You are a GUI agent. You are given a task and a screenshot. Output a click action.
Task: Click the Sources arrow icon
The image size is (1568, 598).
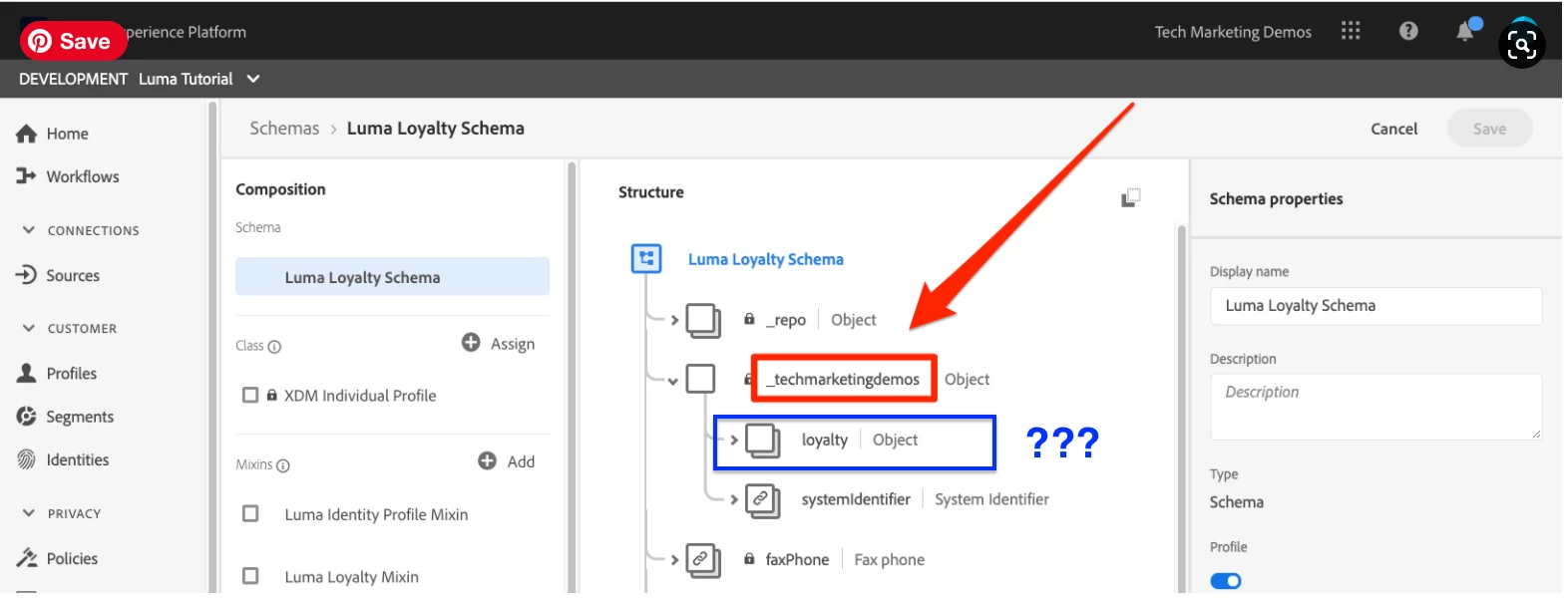(26, 274)
